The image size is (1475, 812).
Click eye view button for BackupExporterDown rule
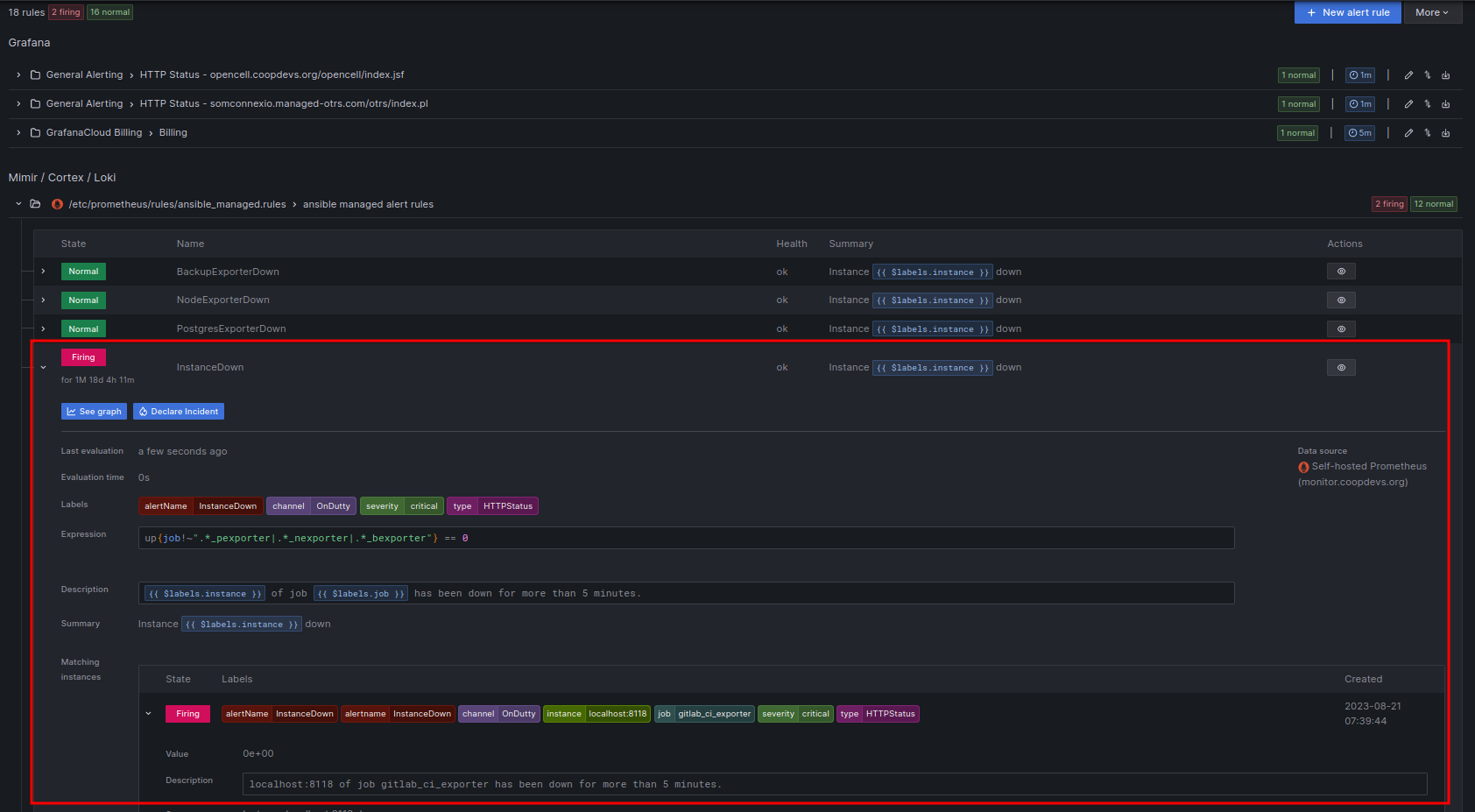pyautogui.click(x=1340, y=272)
